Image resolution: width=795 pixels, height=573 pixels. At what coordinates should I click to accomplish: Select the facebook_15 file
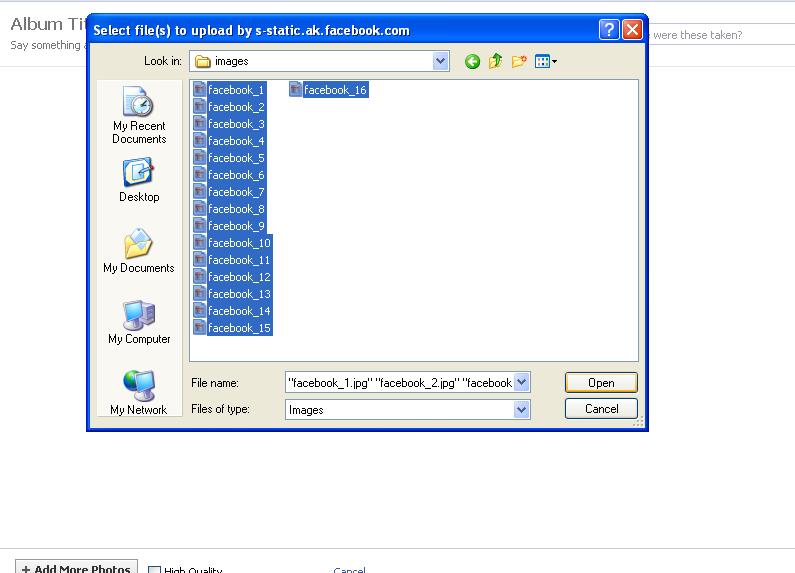(x=233, y=328)
